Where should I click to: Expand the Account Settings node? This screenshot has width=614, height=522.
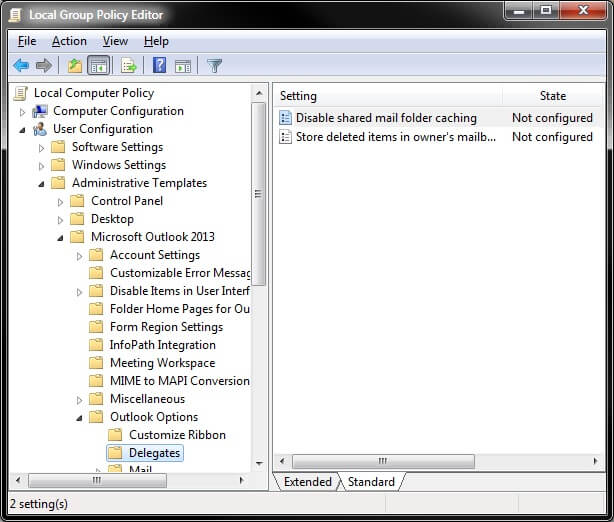tap(79, 256)
